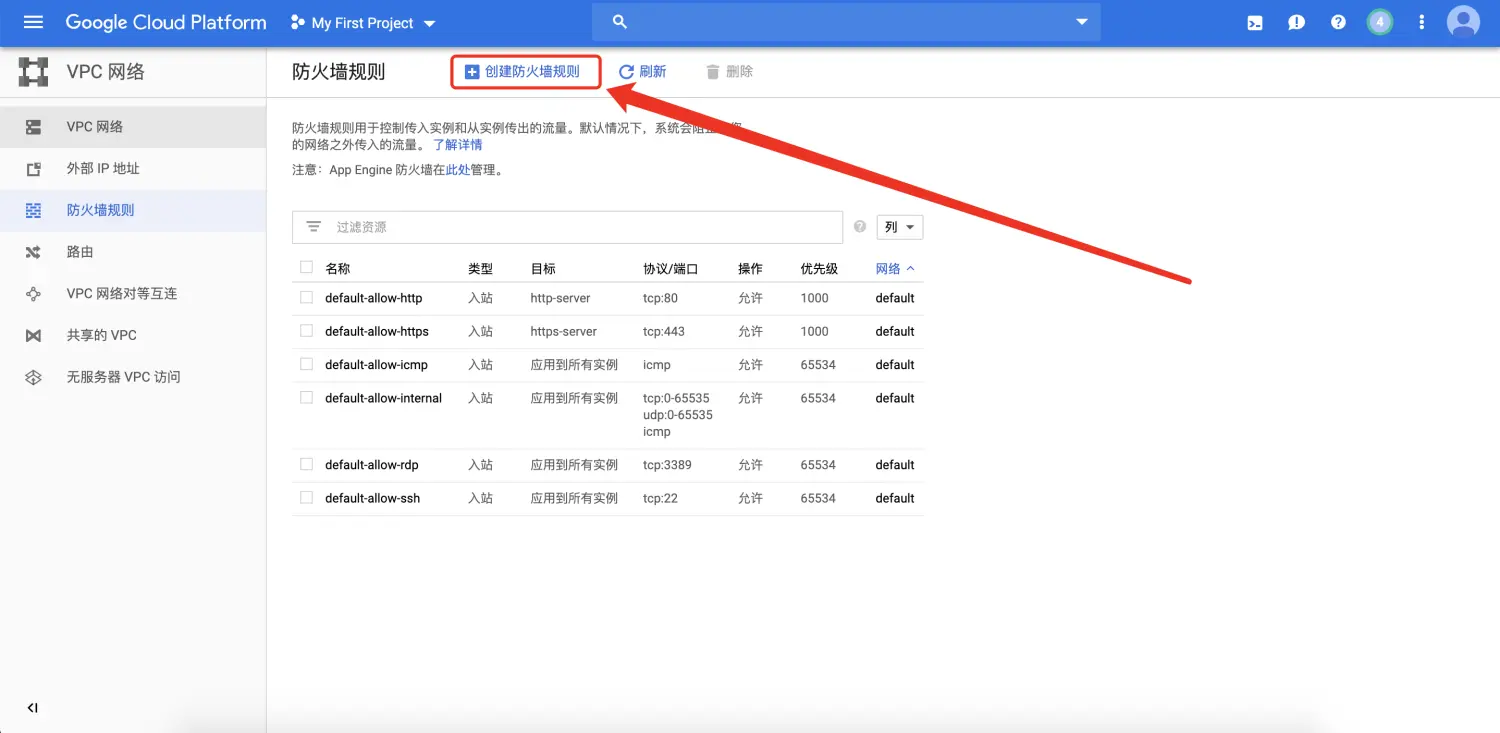The height and width of the screenshot is (733, 1500).
Task: Click the filter icon in 过滤资源 box
Action: [314, 227]
